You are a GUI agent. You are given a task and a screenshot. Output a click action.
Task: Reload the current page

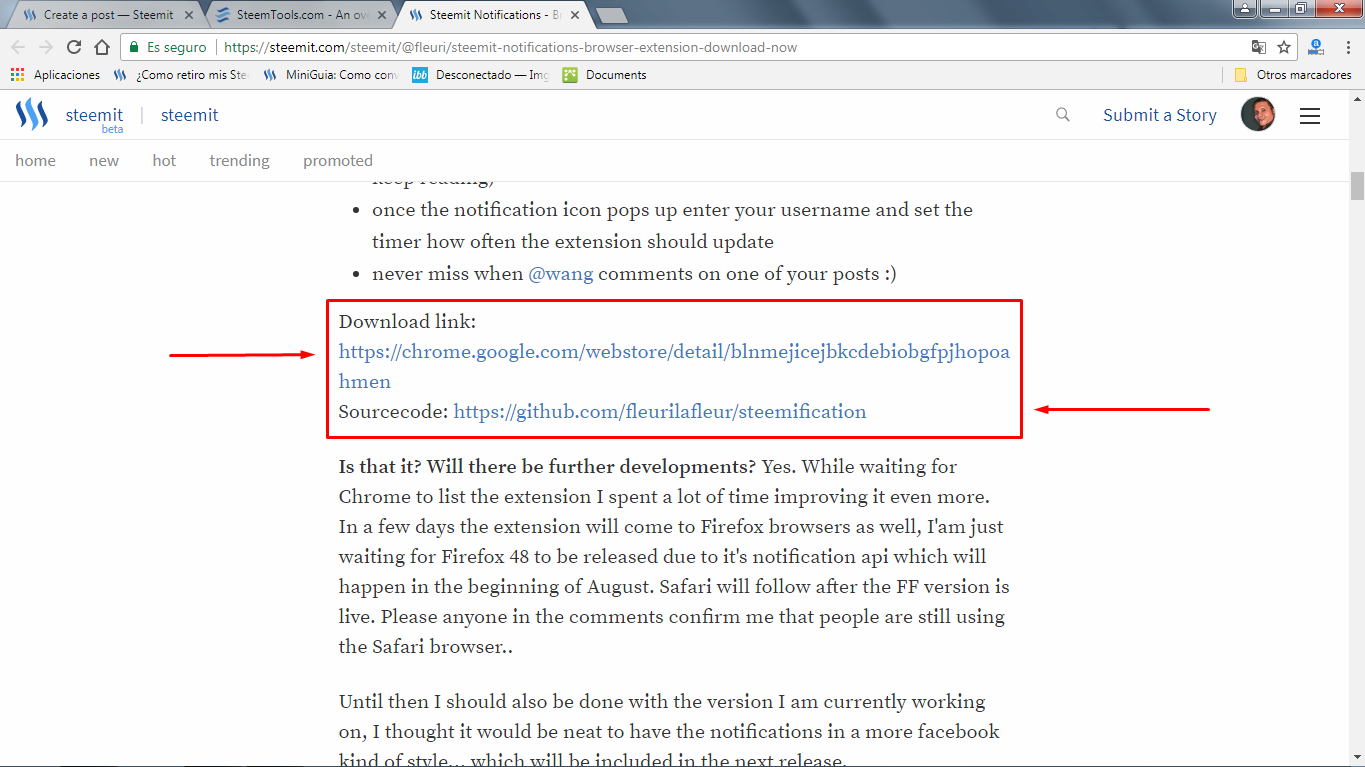(x=74, y=47)
